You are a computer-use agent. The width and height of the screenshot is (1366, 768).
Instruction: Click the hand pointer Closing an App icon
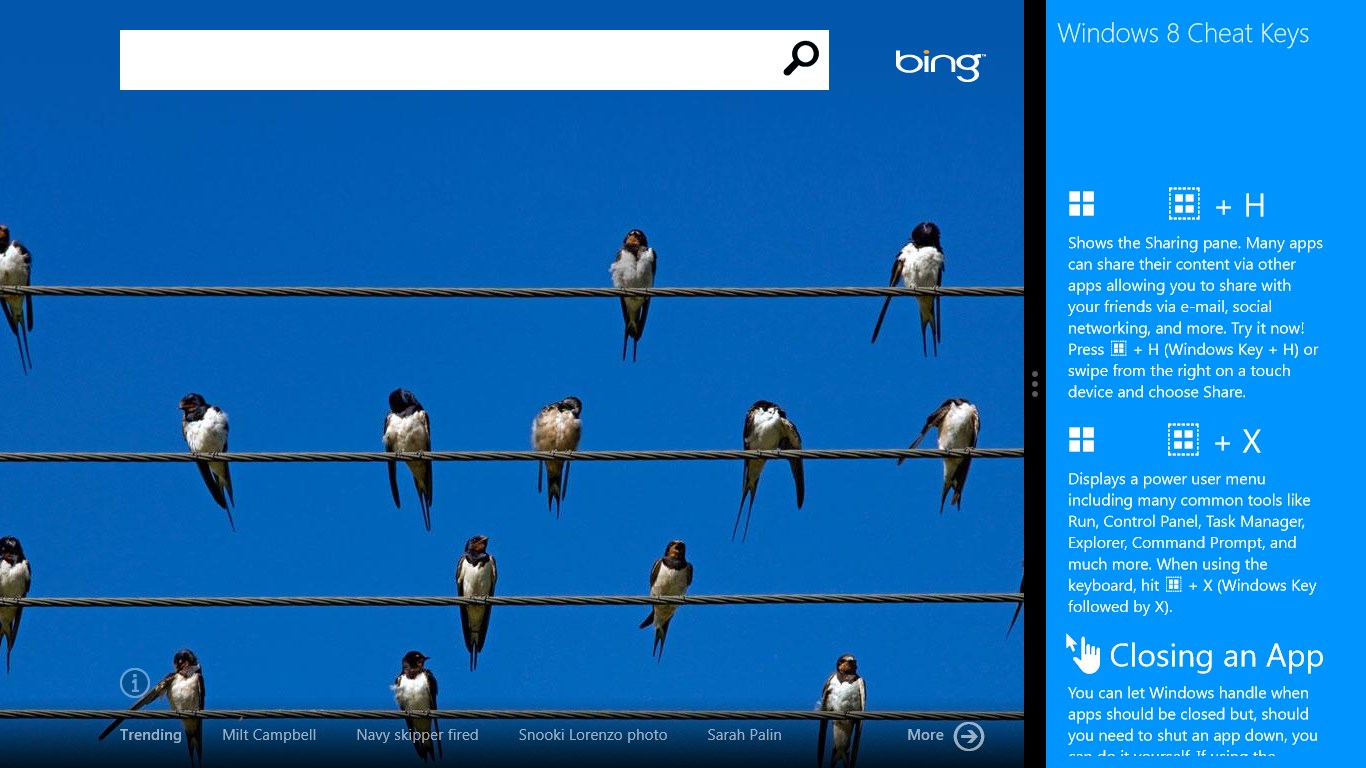click(x=1083, y=654)
